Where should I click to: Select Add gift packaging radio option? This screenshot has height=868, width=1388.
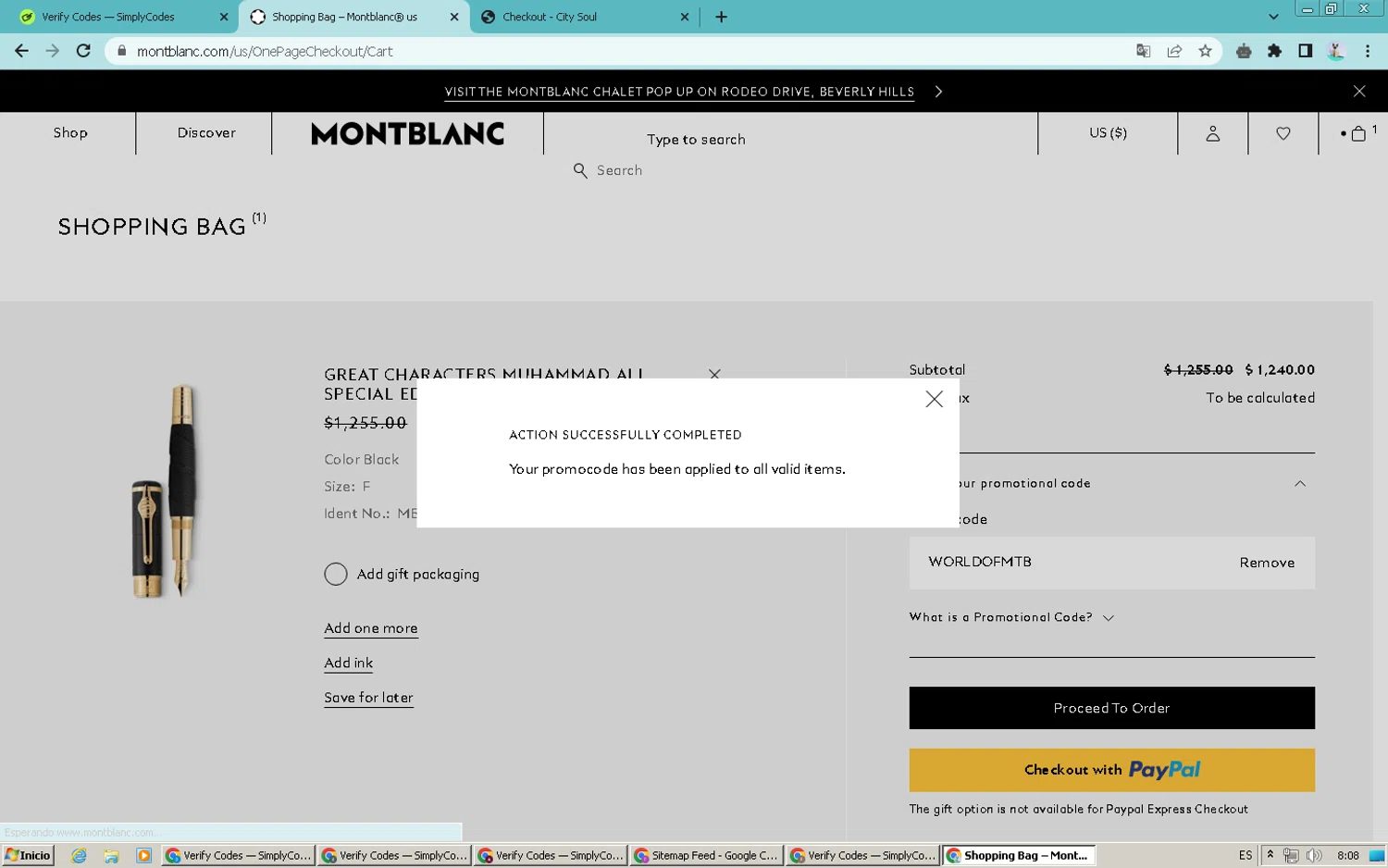tap(336, 574)
